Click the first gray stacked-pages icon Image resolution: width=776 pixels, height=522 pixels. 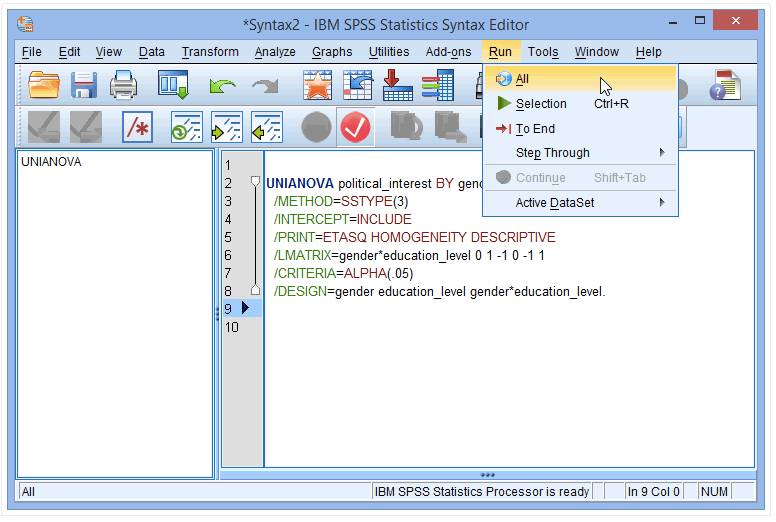(x=406, y=127)
